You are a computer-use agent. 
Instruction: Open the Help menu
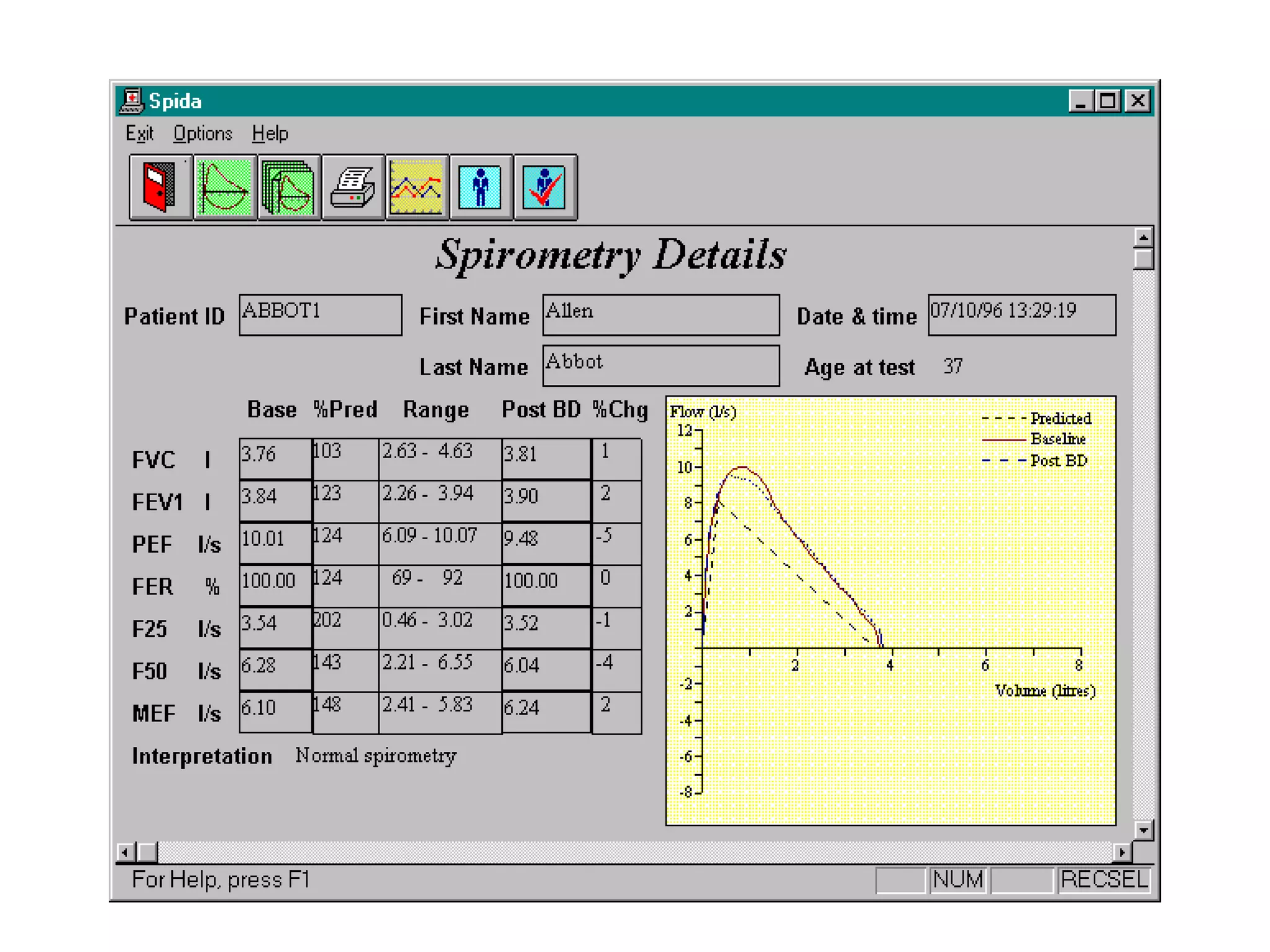click(270, 134)
